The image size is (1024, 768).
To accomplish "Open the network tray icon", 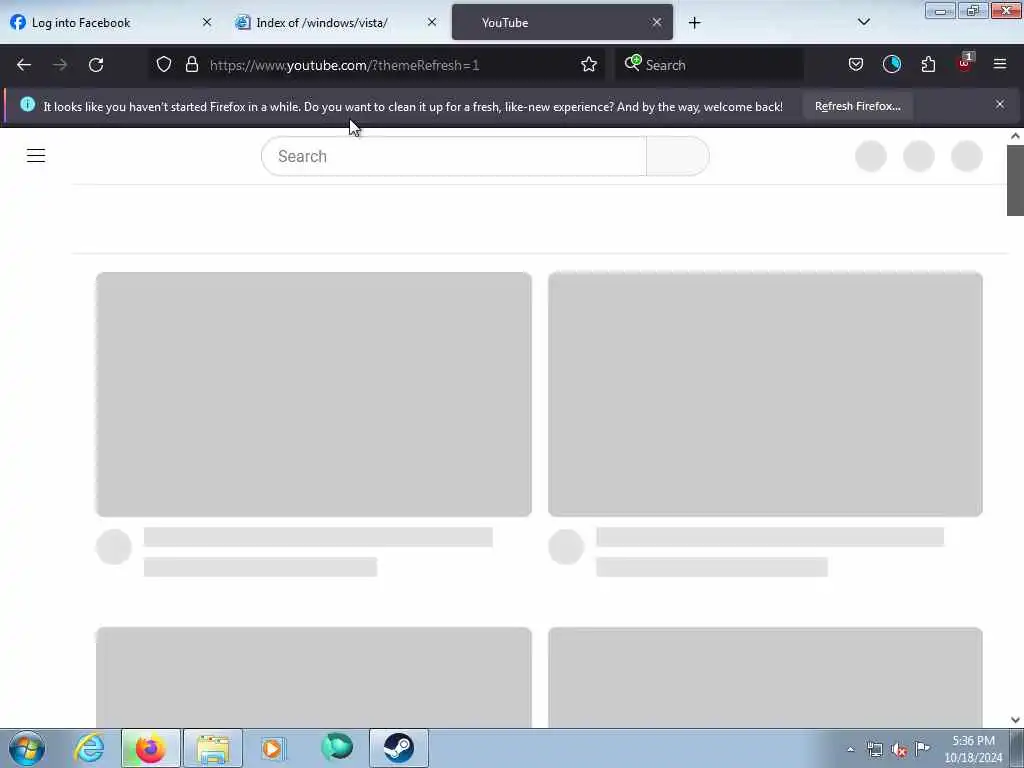I will point(874,749).
